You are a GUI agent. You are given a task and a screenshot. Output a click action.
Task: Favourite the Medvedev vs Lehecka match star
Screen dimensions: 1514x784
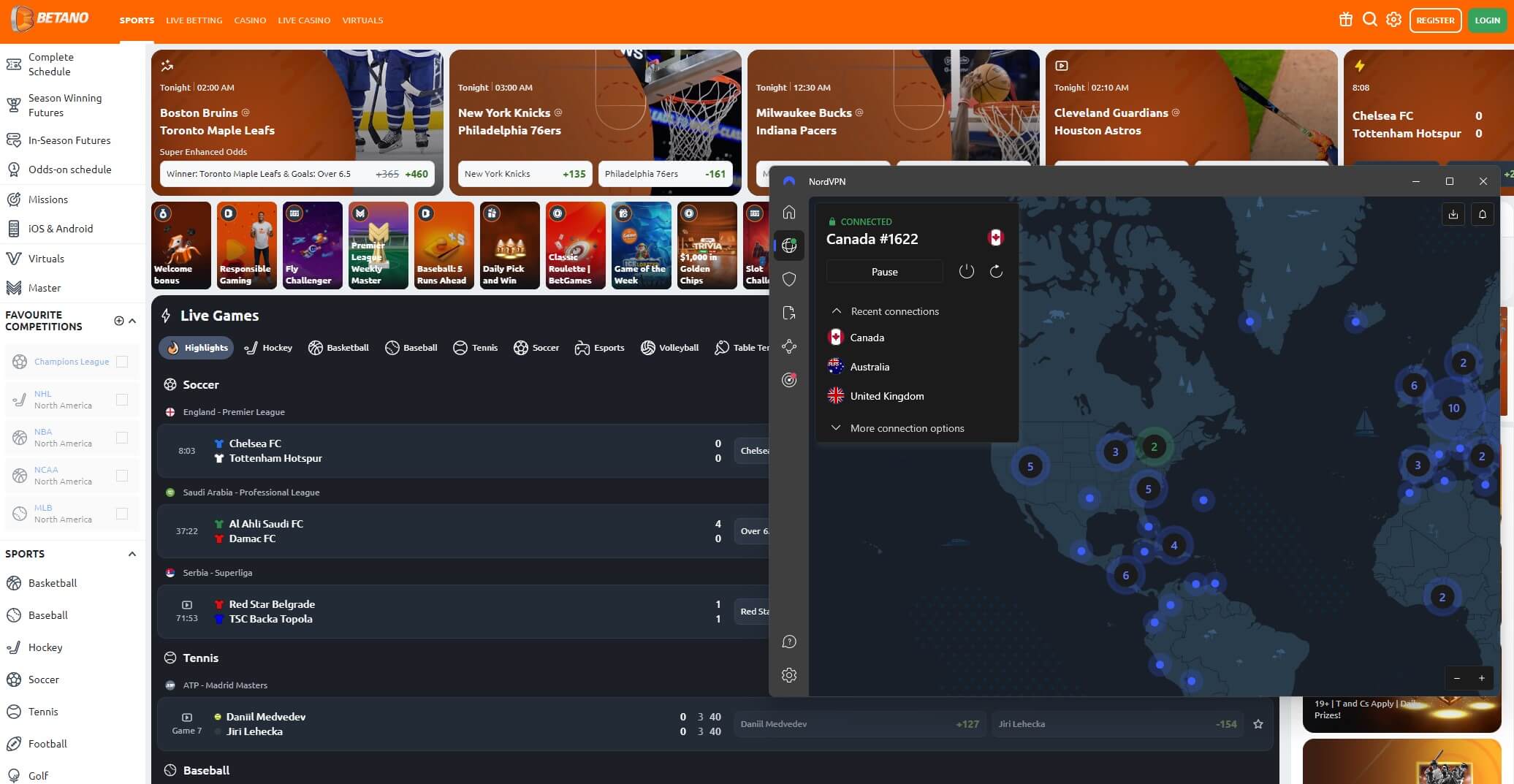tap(1258, 724)
